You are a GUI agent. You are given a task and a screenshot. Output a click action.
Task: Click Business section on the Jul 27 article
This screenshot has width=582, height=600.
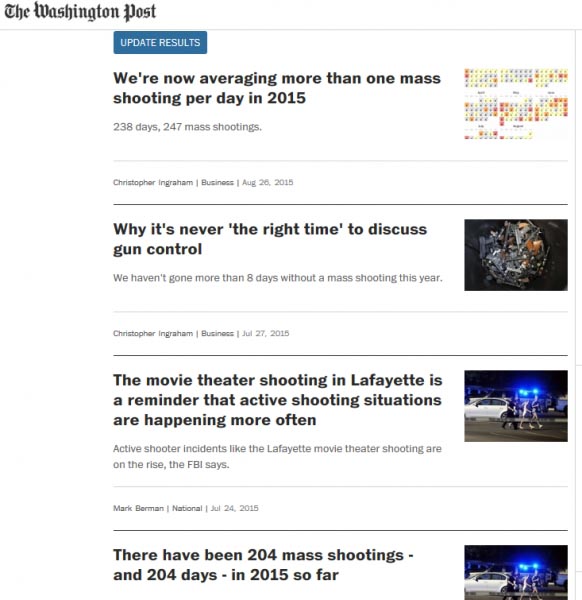click(217, 333)
